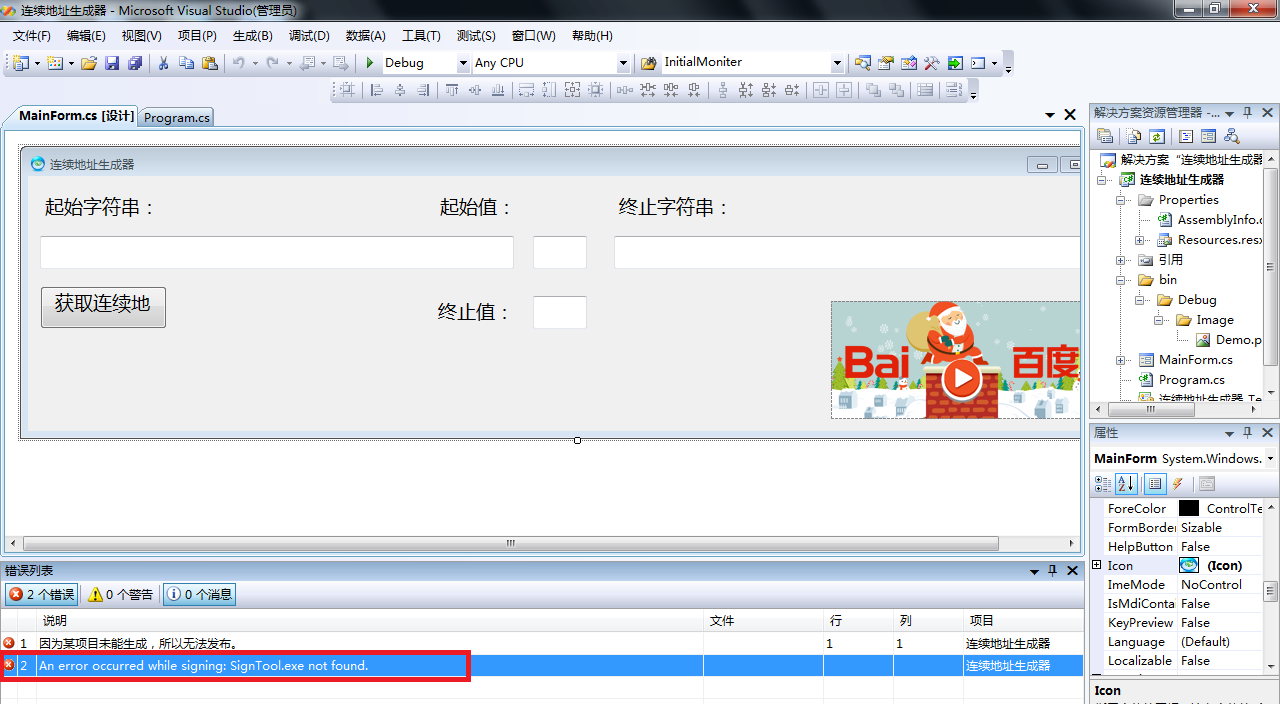The height and width of the screenshot is (704, 1280).
Task: Click the Cut scissors icon
Action: pyautogui.click(x=164, y=63)
